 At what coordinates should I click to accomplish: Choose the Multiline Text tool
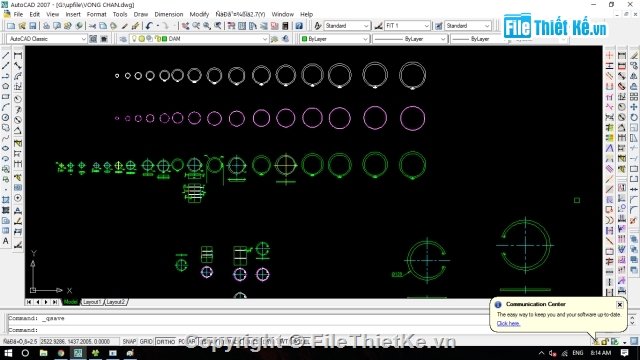coord(6,241)
